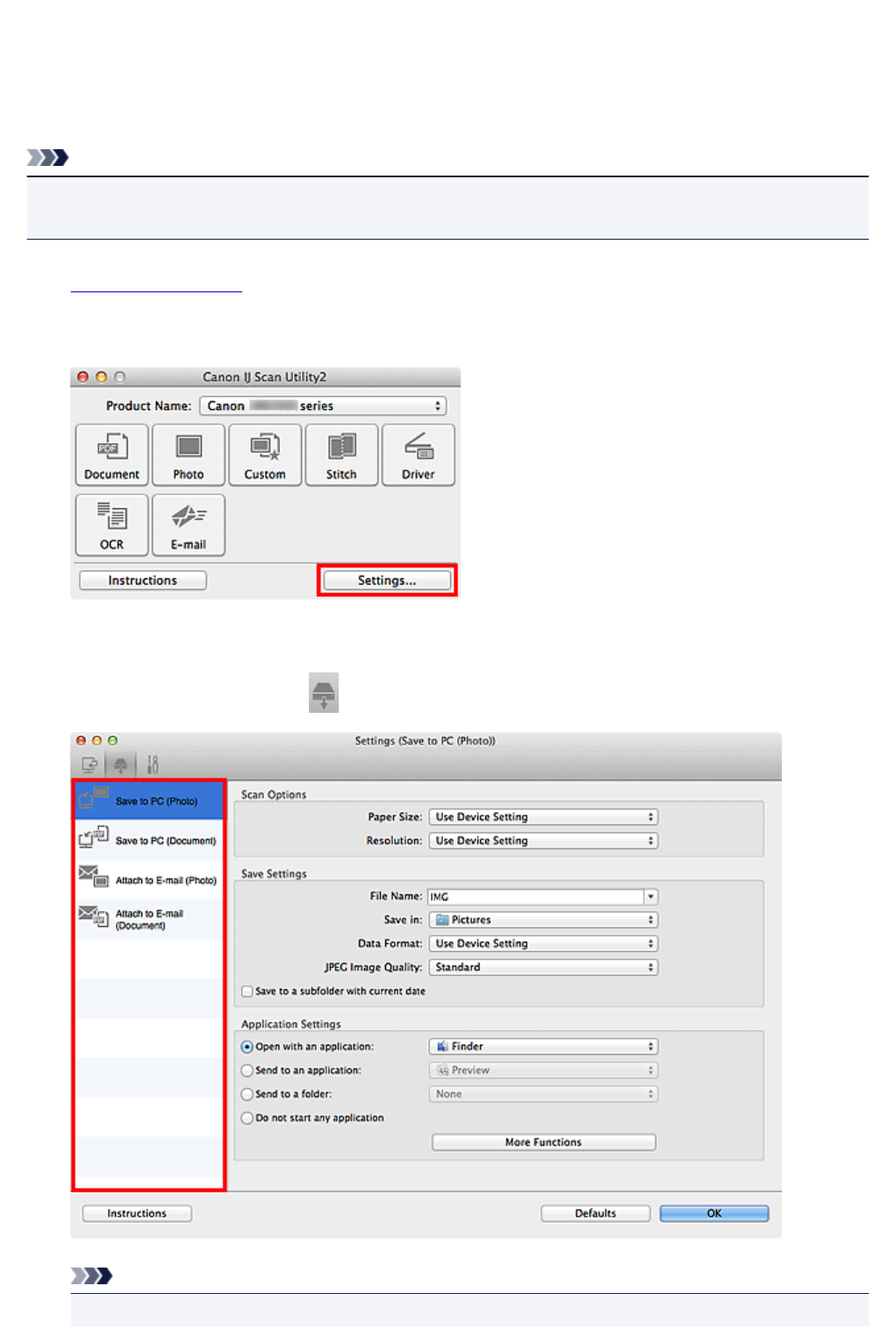
Task: Open the Finder application dropdown
Action: (543, 1046)
